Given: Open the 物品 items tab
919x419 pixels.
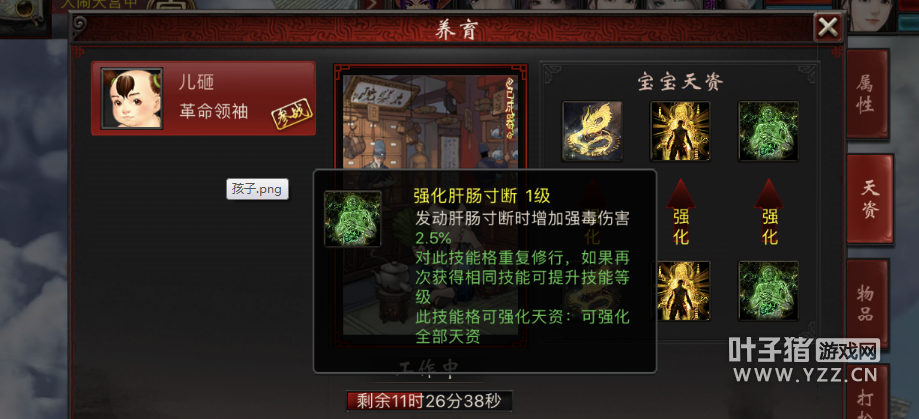Looking at the screenshot, I should [x=867, y=304].
